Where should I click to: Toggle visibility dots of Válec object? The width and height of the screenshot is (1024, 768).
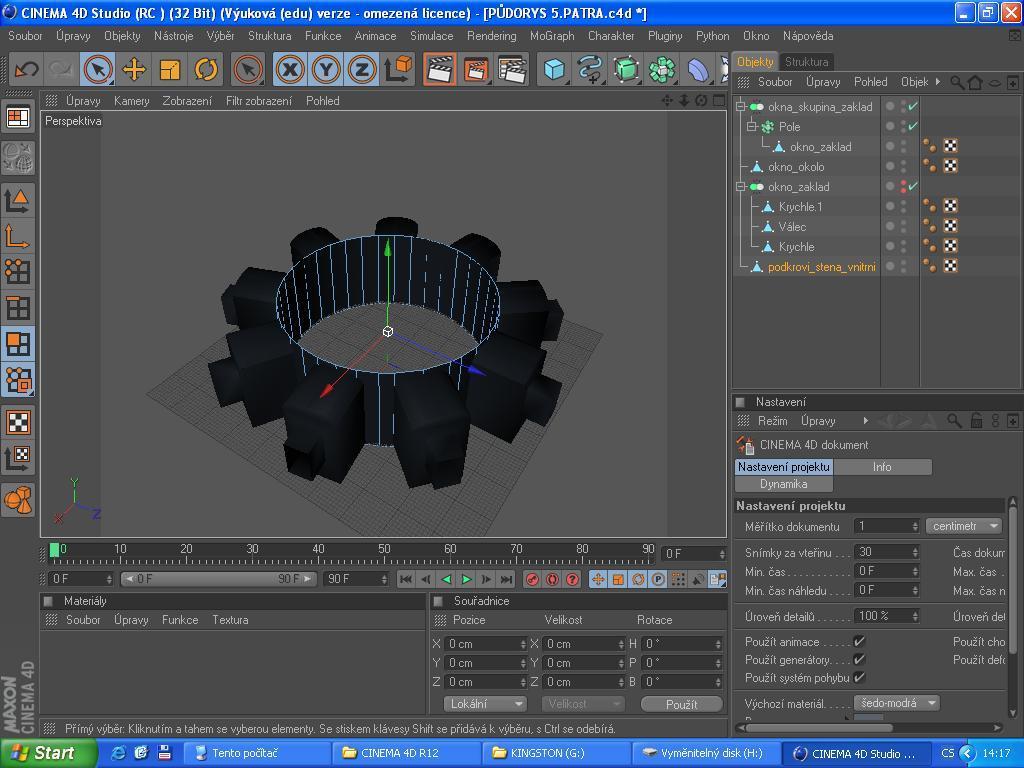904,227
